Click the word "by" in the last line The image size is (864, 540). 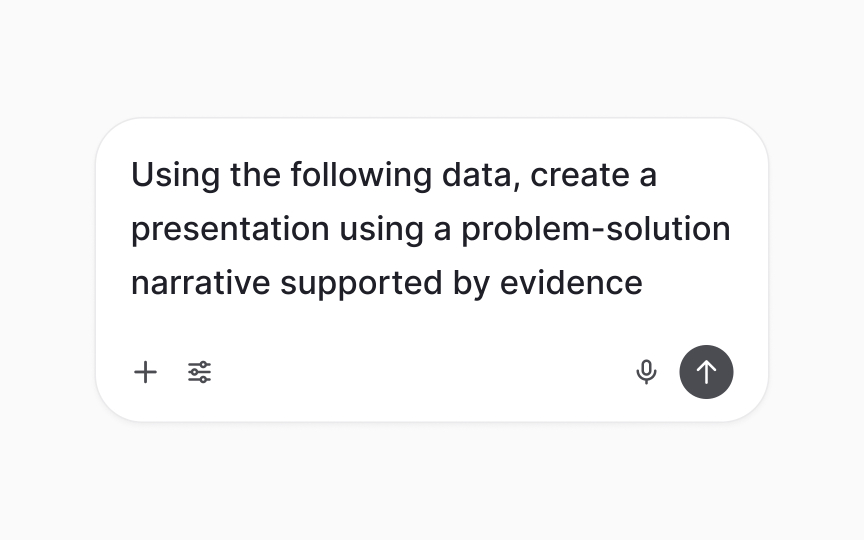471,283
